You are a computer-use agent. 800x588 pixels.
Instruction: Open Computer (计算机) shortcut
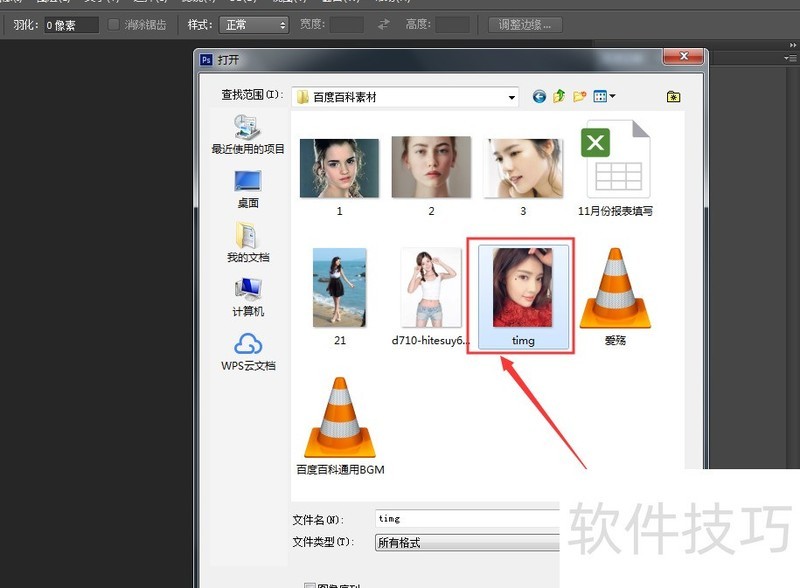click(248, 298)
